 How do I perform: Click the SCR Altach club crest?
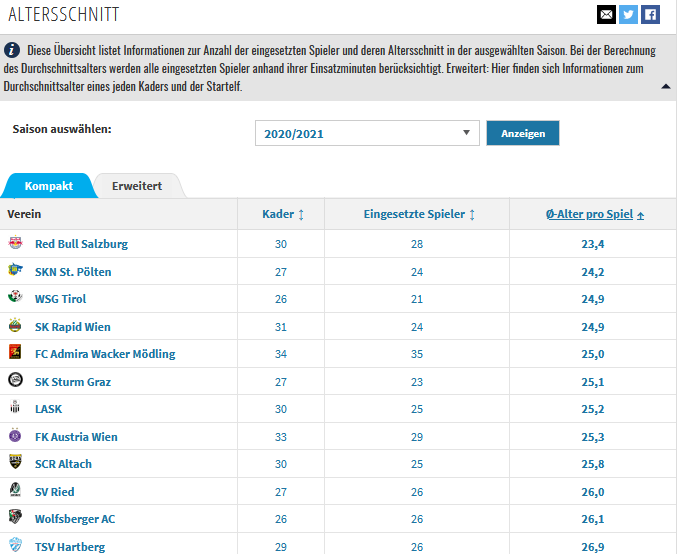click(15, 462)
